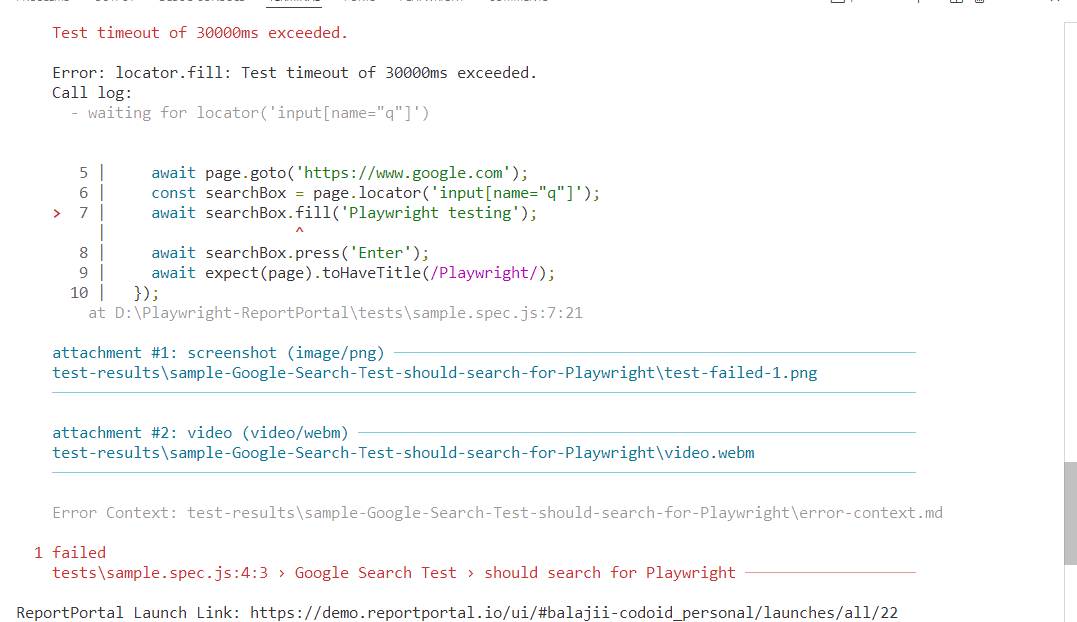The image size is (1077, 622).
Task: Open sample.spec.js:7:21 stack trace location
Action: (x=348, y=313)
